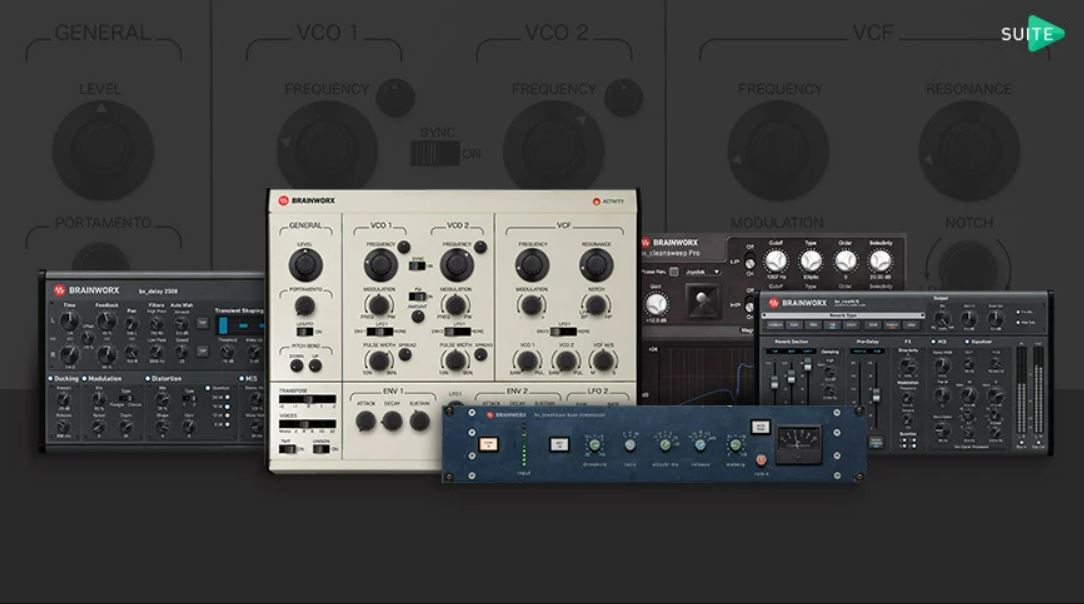This screenshot has height=604, width=1084.
Task: Click the ENV 1 Attack knob
Action: click(x=366, y=420)
